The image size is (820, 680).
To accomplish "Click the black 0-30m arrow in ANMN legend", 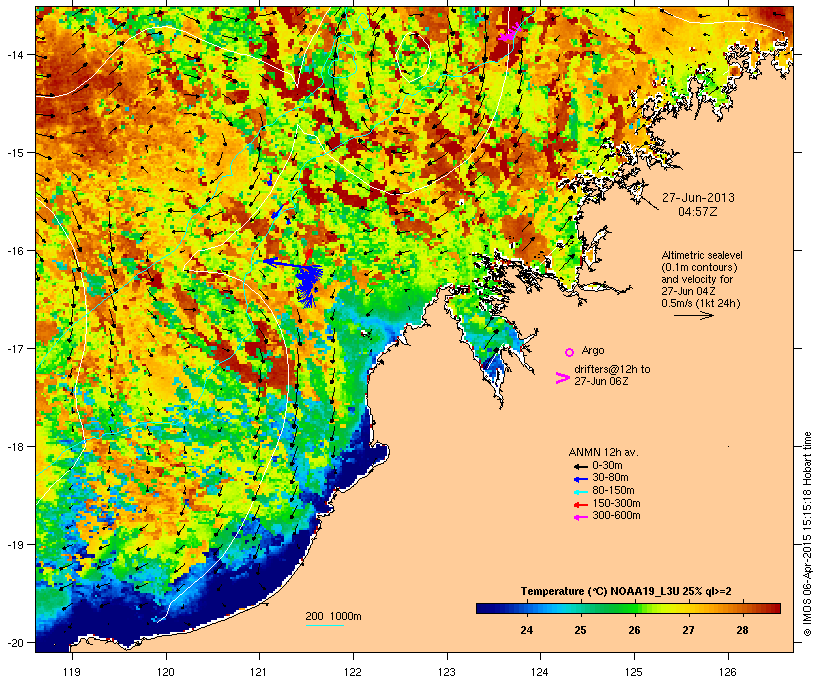I will 580,466.
